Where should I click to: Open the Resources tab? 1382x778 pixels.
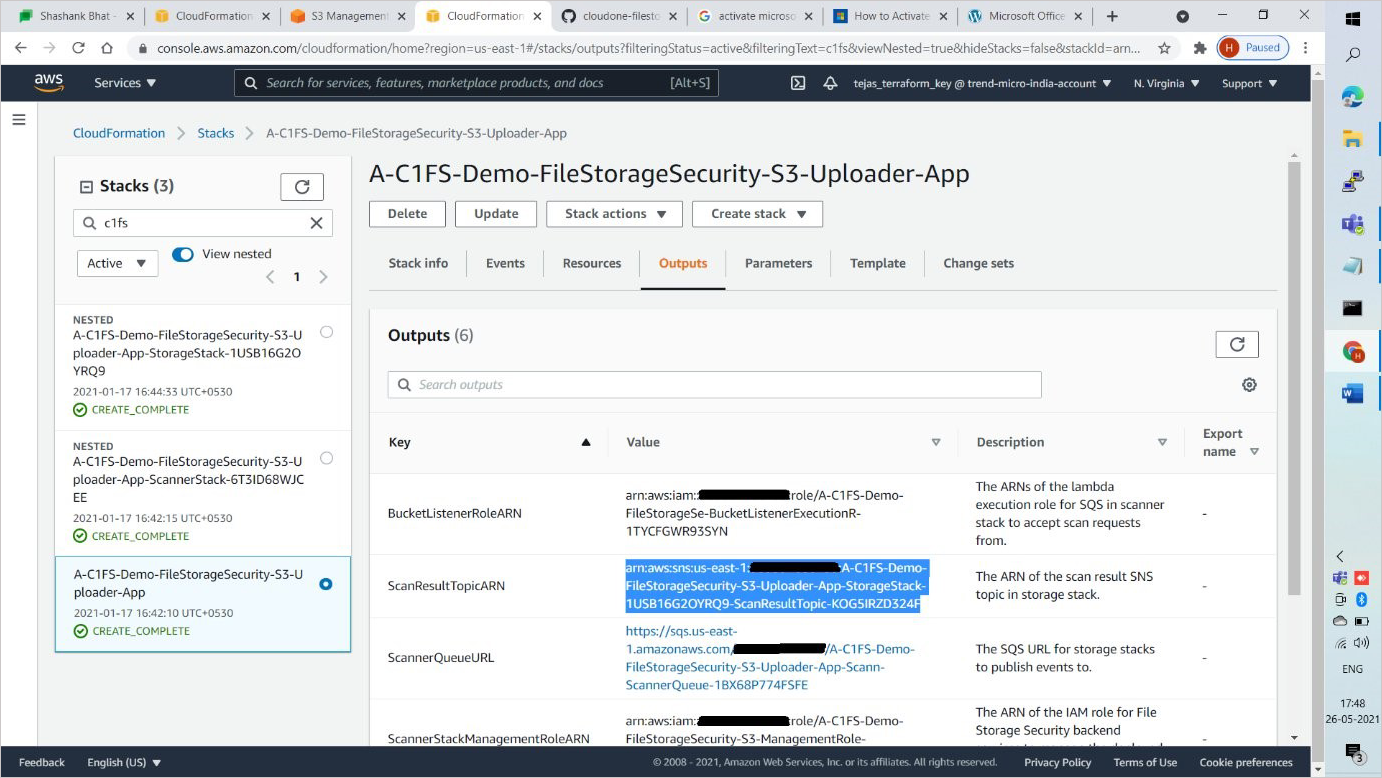(592, 263)
